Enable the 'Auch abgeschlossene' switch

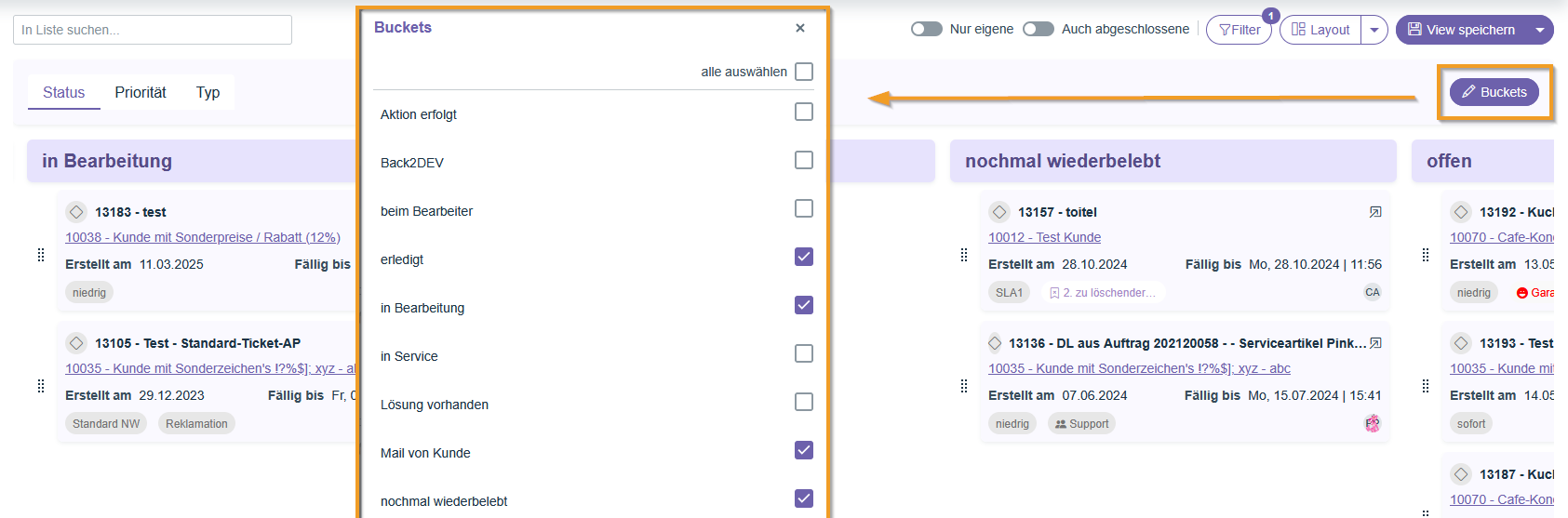[1038, 29]
